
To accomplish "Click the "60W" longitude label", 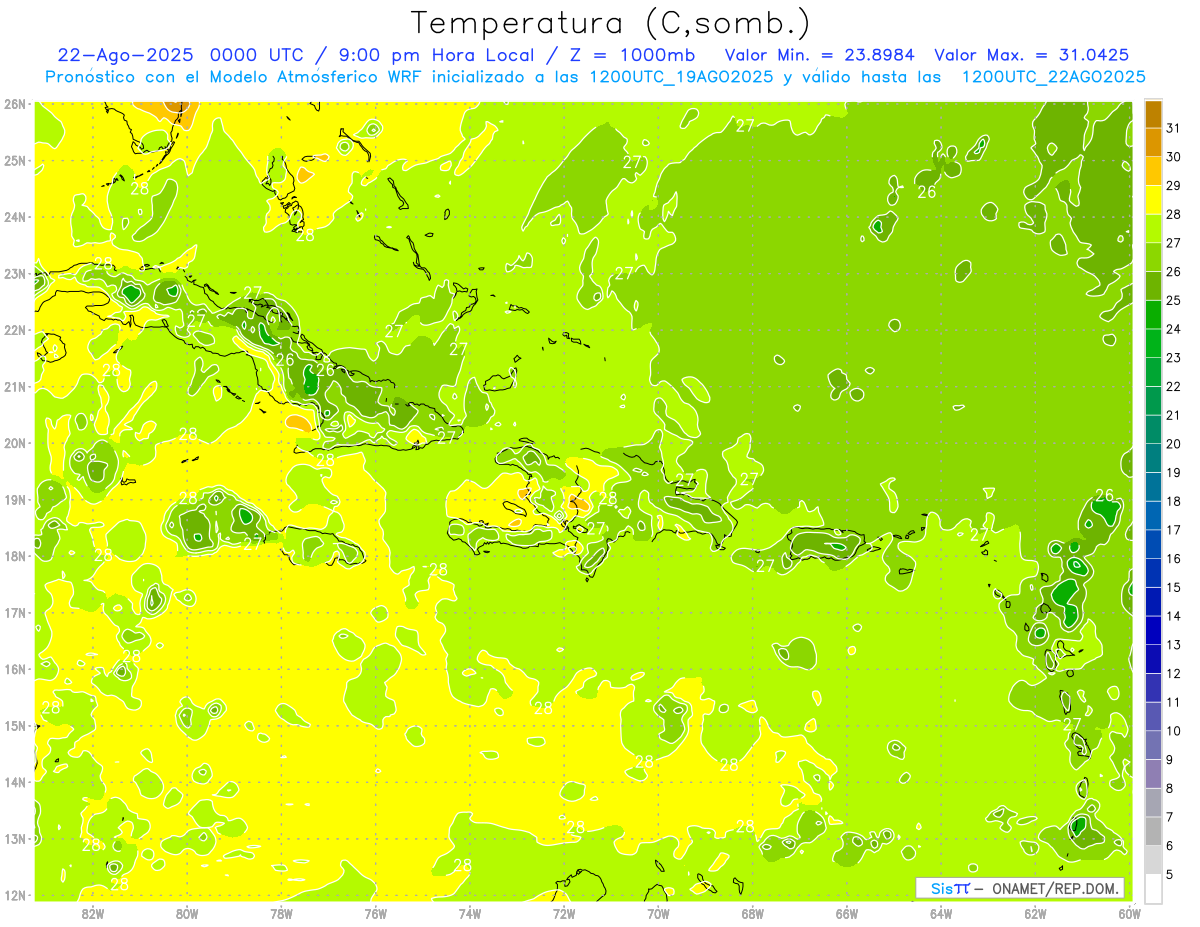I will [x=1128, y=913].
